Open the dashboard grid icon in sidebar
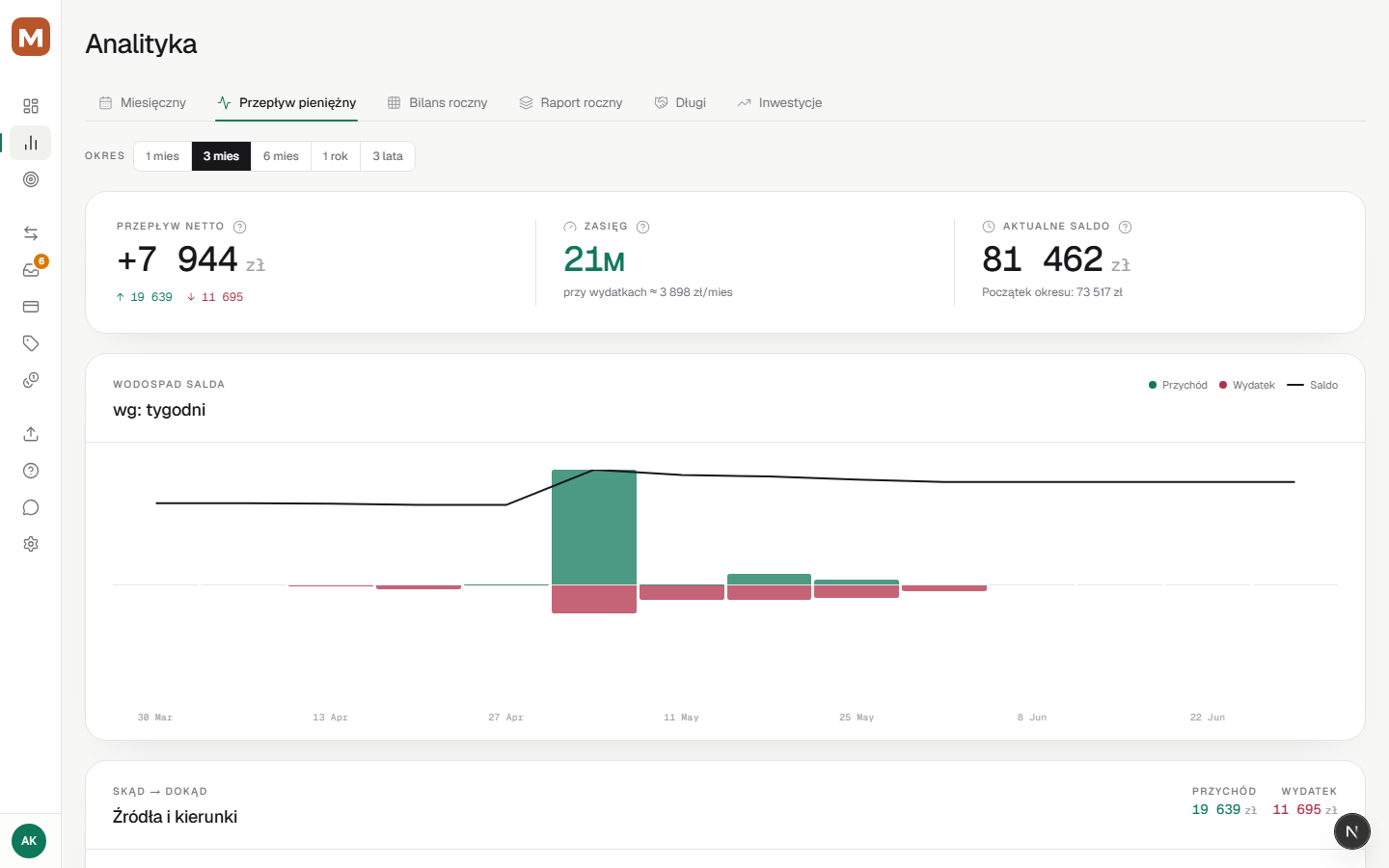 31,106
